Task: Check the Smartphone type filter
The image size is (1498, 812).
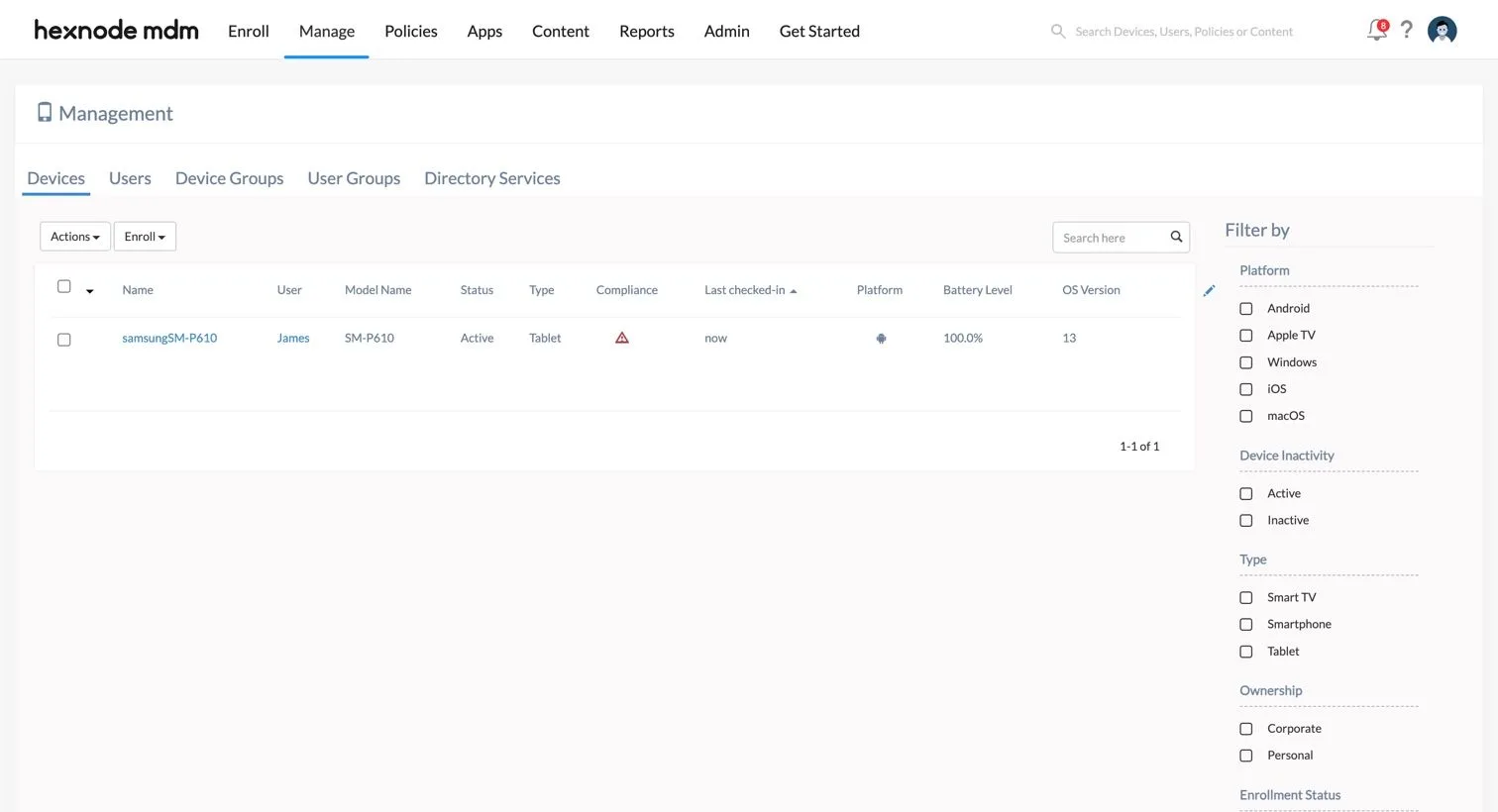Action: (x=1246, y=624)
